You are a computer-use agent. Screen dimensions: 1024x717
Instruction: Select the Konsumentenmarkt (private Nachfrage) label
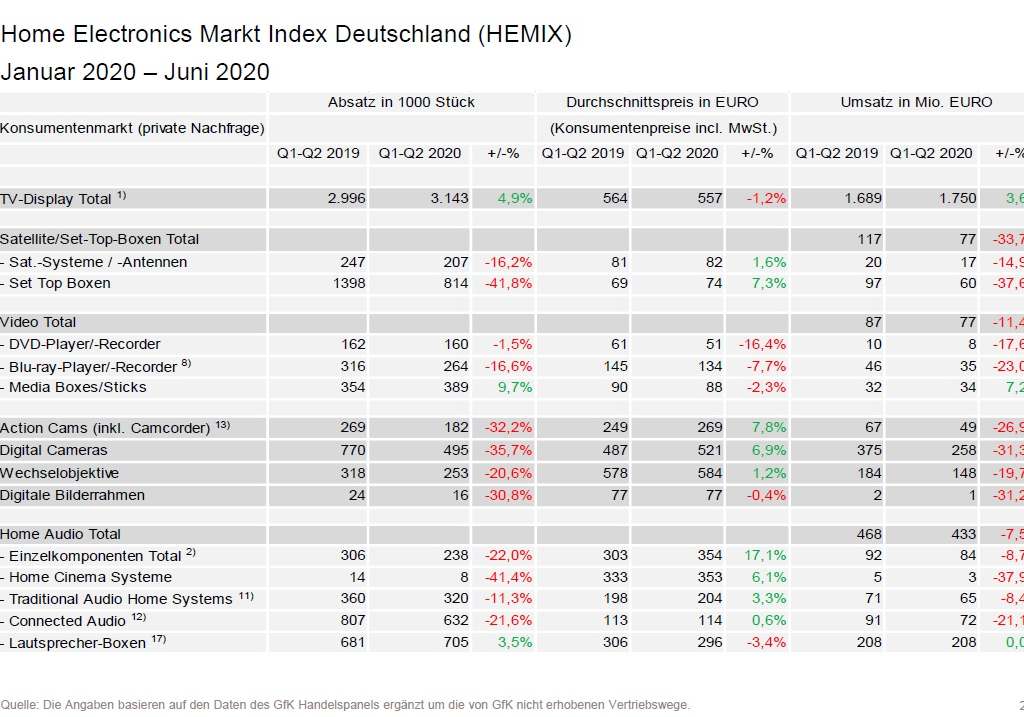click(x=132, y=128)
